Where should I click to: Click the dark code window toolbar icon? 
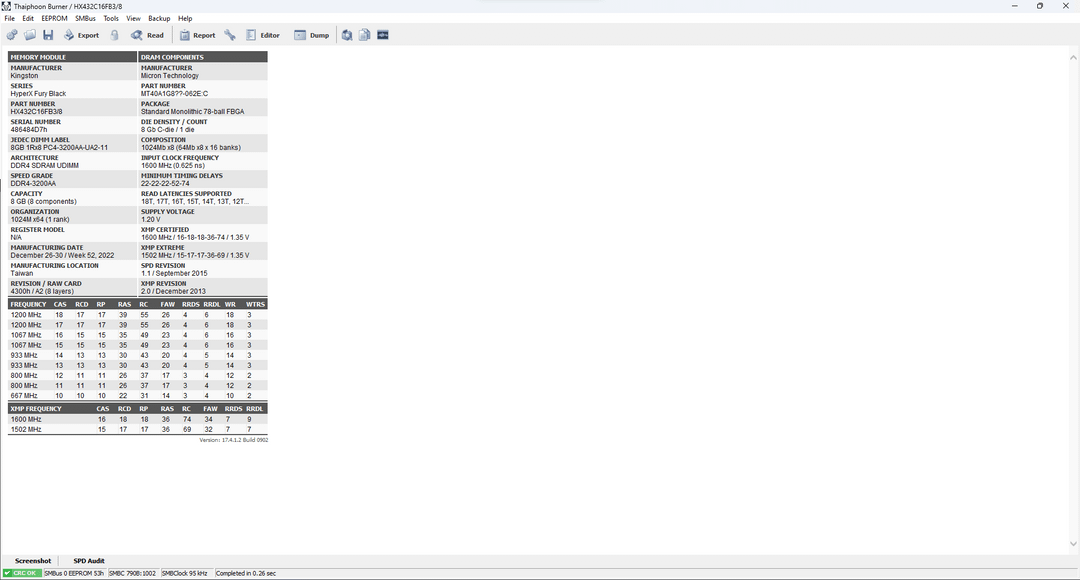click(383, 35)
